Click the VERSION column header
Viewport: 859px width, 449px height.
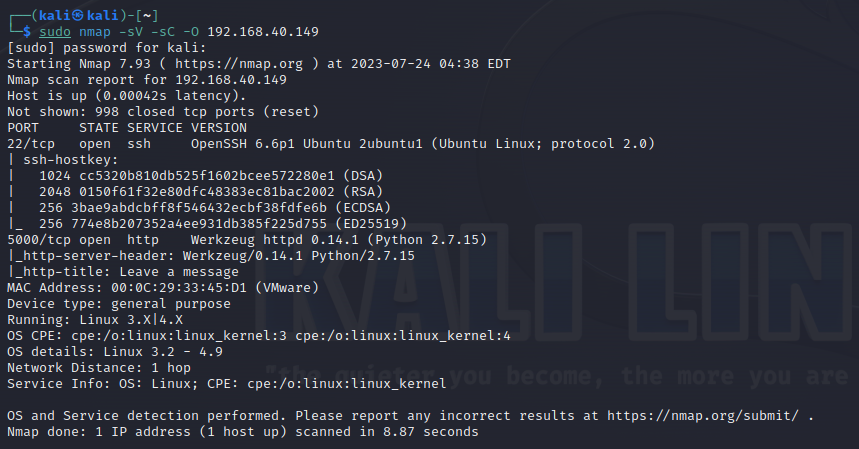coord(219,128)
